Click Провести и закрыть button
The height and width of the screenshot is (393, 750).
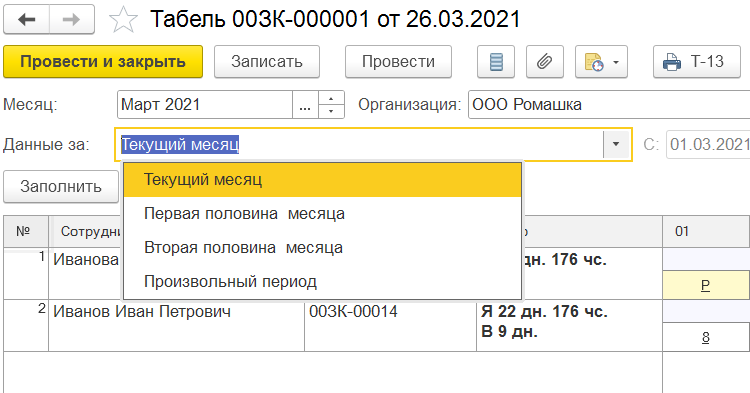[103, 62]
